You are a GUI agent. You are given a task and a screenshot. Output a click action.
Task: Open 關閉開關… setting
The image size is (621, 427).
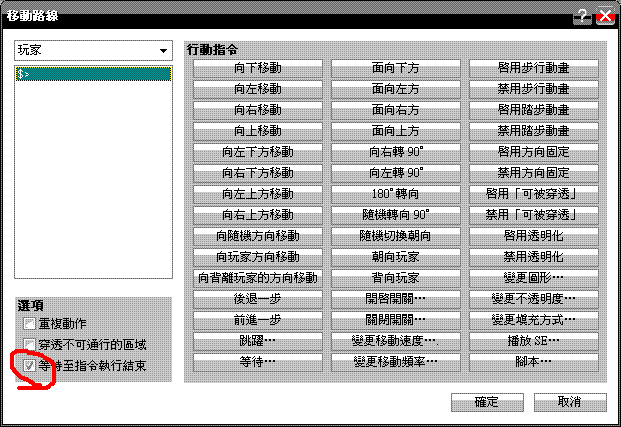pos(396,320)
